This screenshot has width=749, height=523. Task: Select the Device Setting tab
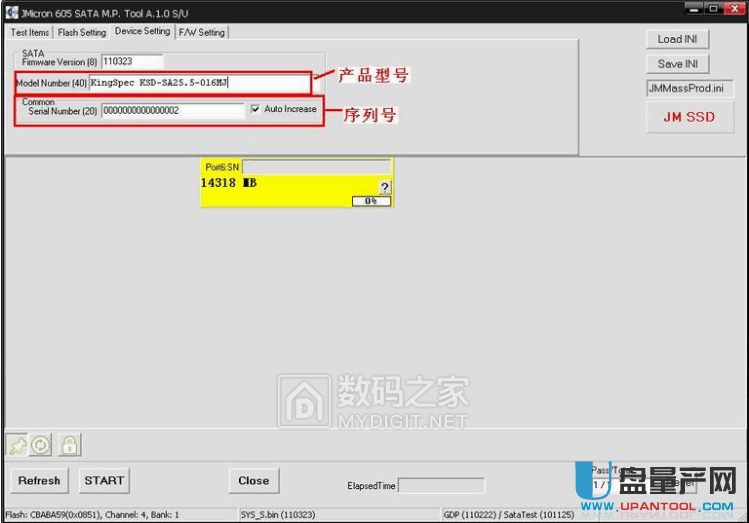click(x=142, y=31)
